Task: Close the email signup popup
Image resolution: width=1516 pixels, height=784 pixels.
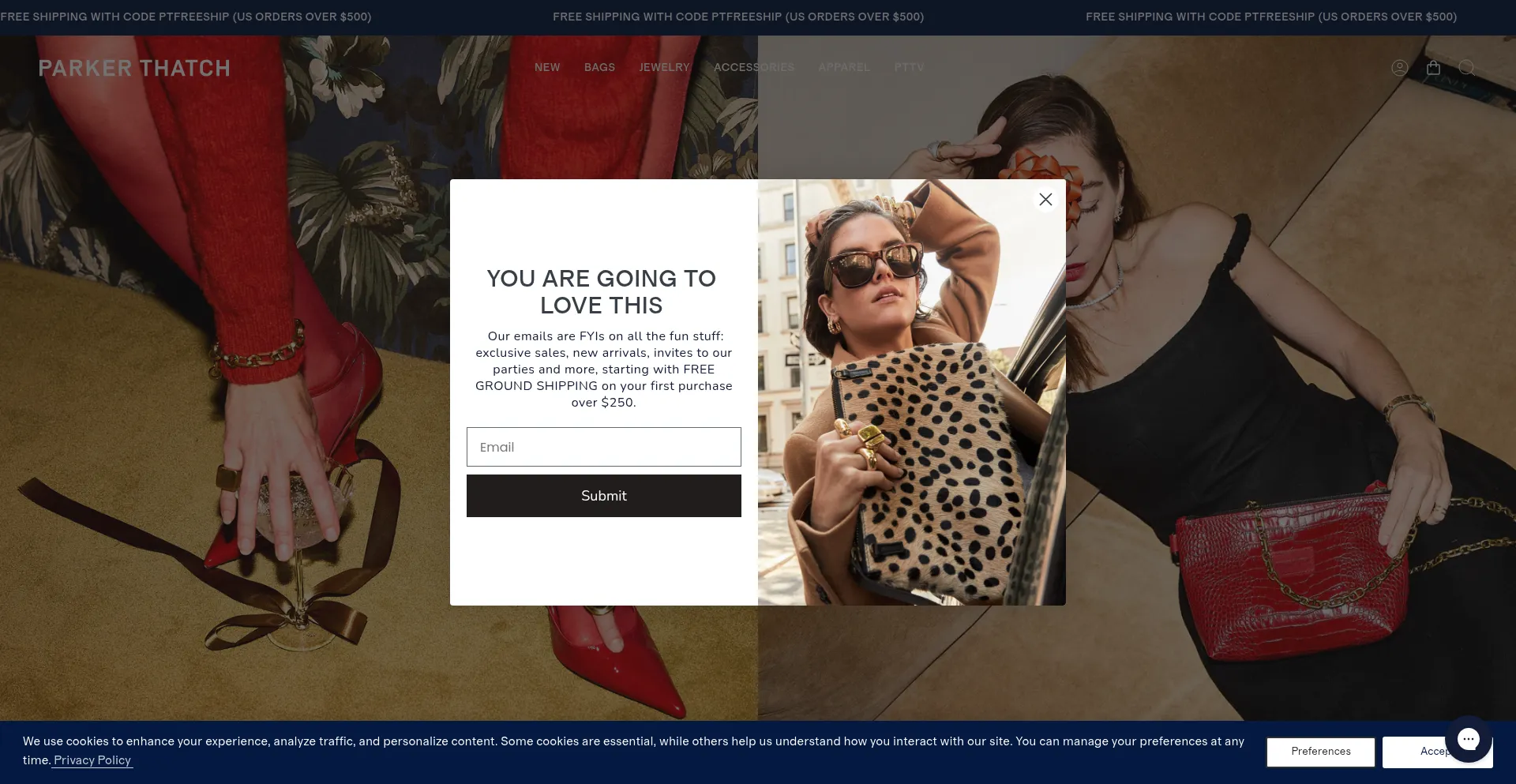Action: (1045, 200)
